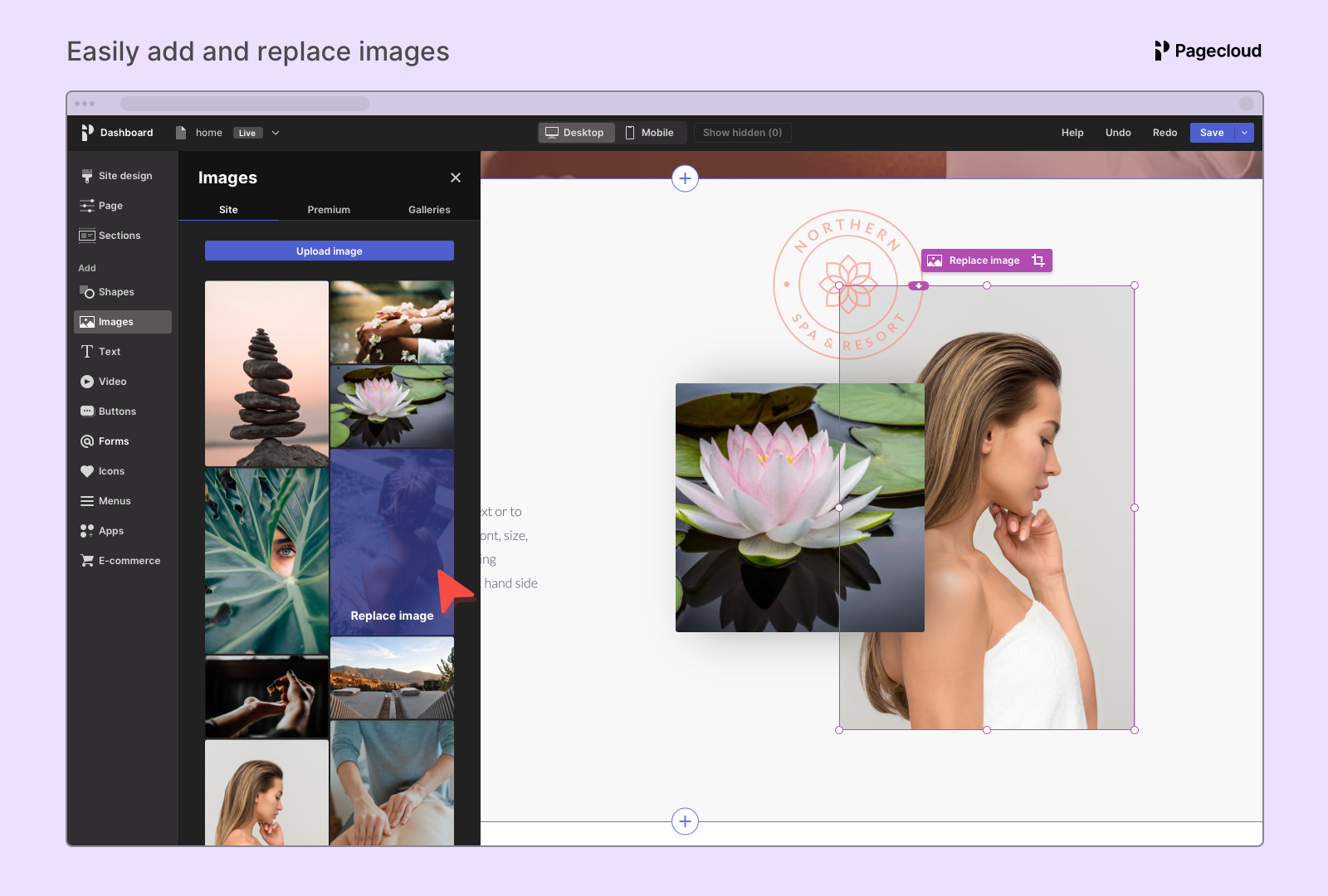
Task: Click the Undo button
Action: pos(1118,132)
